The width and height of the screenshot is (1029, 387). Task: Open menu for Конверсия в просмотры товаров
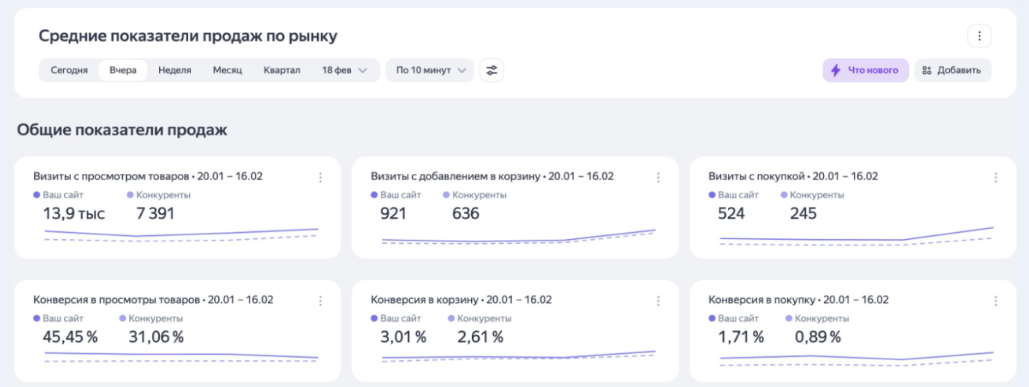(320, 300)
